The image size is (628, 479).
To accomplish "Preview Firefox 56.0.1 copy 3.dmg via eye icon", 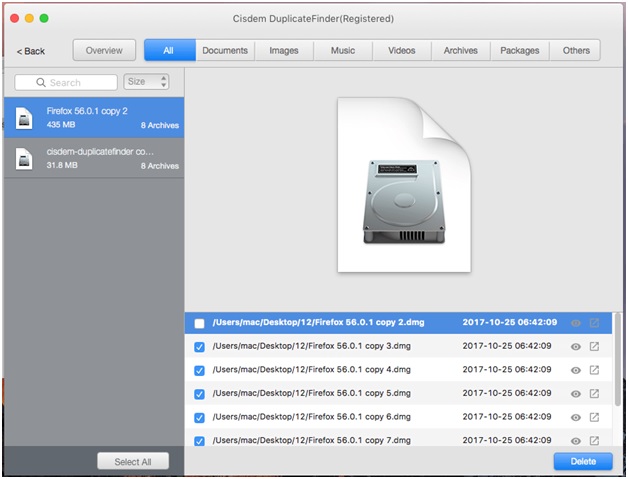I will 576,347.
